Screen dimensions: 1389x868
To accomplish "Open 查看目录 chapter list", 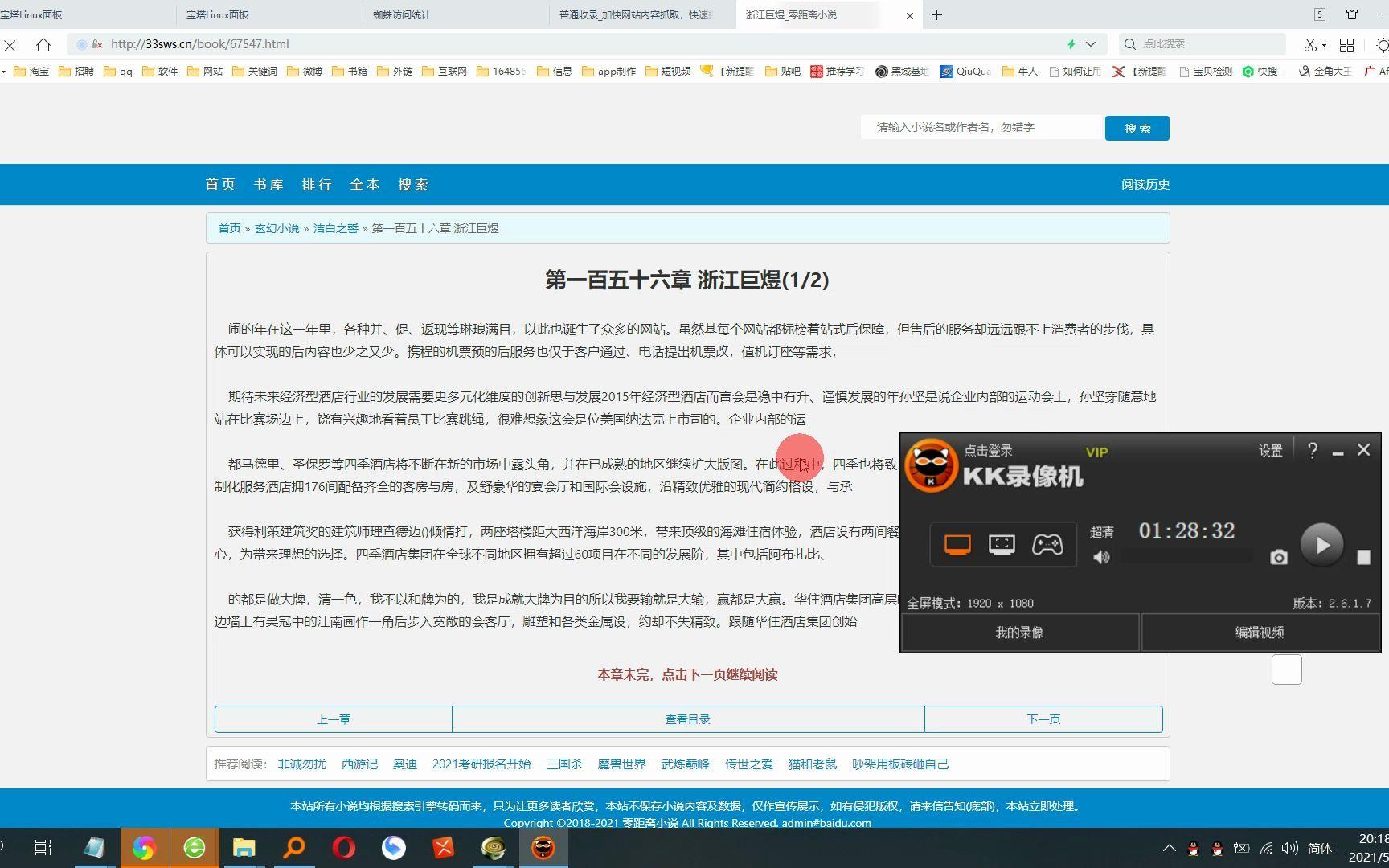I will pyautogui.click(x=688, y=719).
